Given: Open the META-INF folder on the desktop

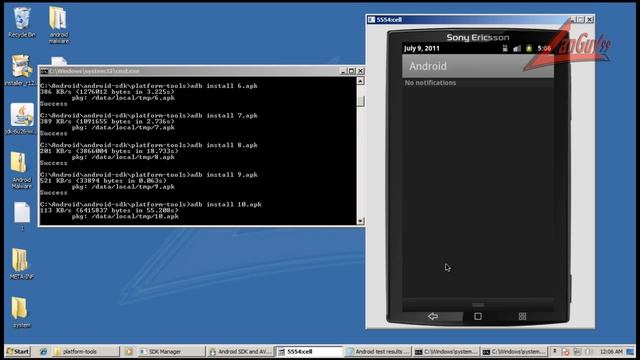Looking at the screenshot, I should pos(21,264).
